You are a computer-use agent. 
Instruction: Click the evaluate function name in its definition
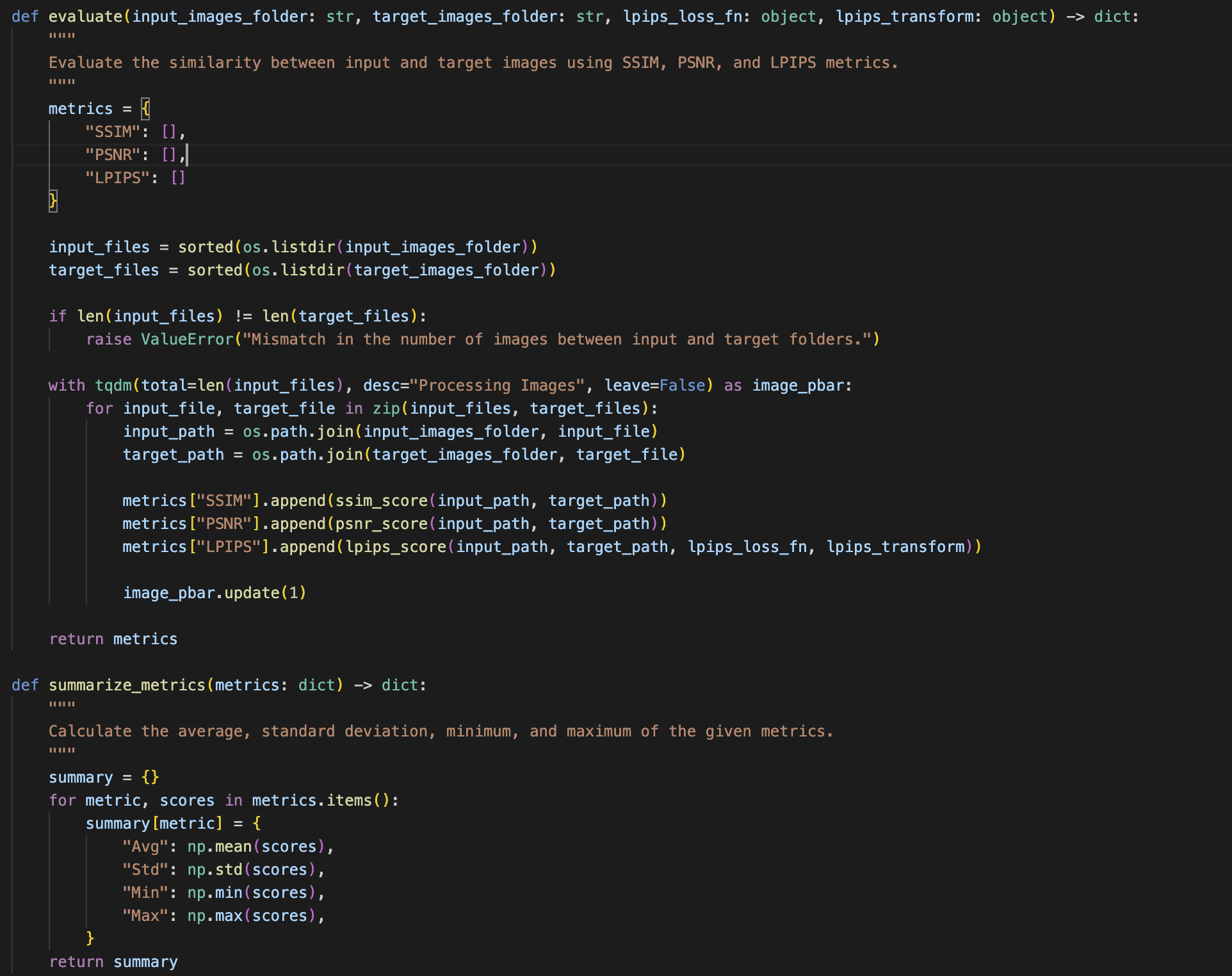coord(85,17)
